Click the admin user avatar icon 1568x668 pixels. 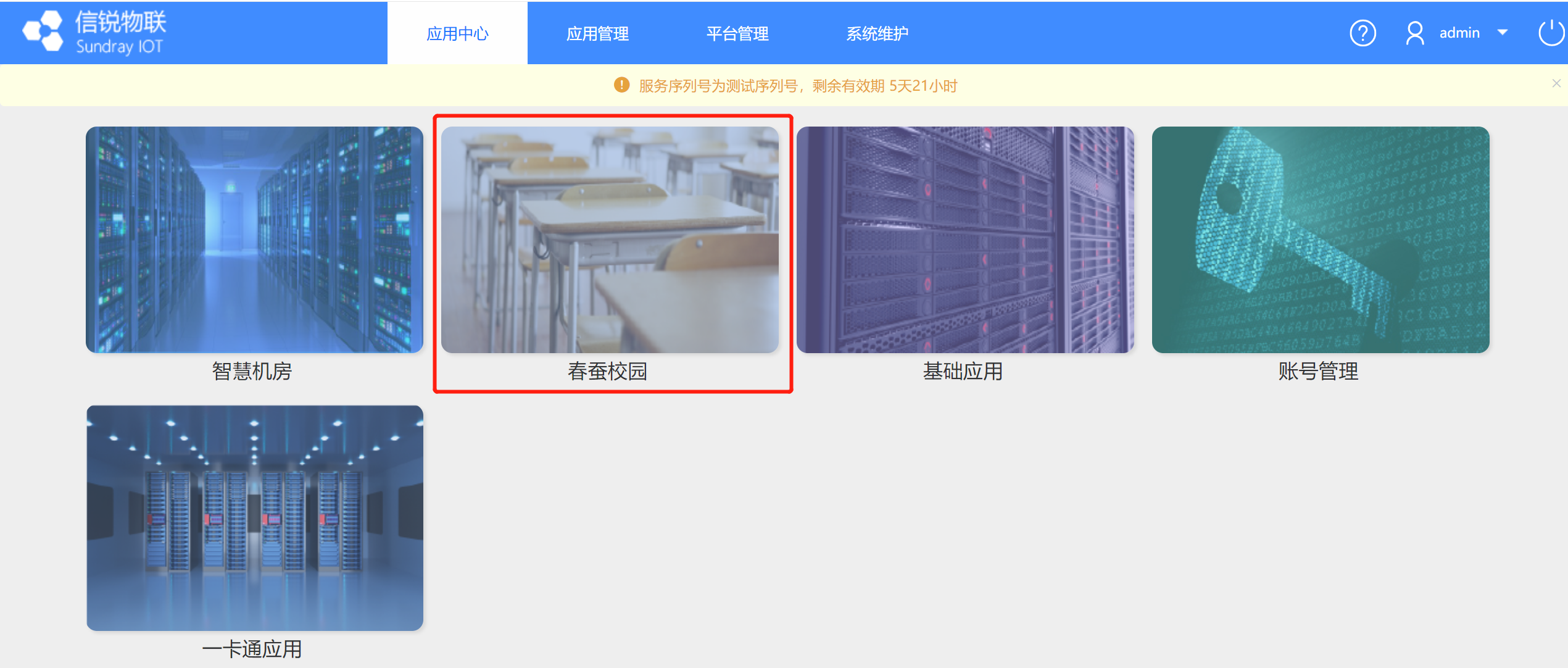coord(1414,33)
